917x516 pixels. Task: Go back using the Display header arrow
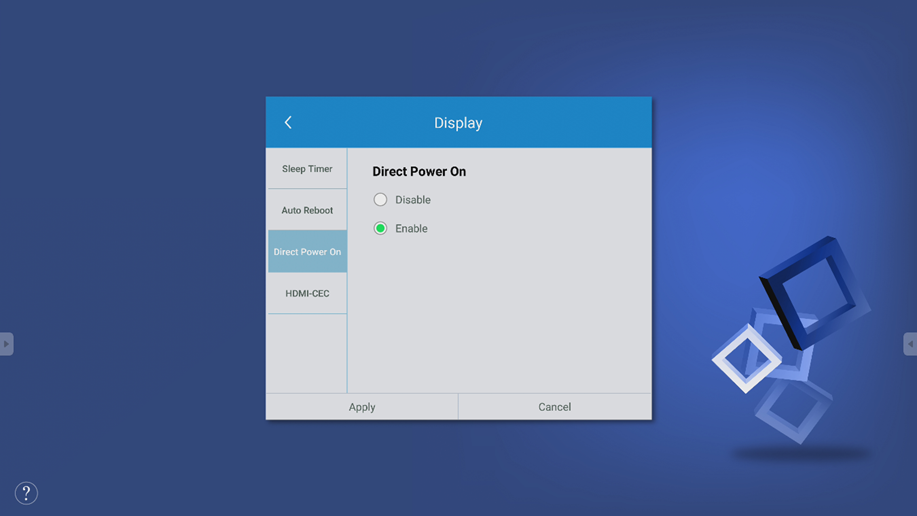288,122
